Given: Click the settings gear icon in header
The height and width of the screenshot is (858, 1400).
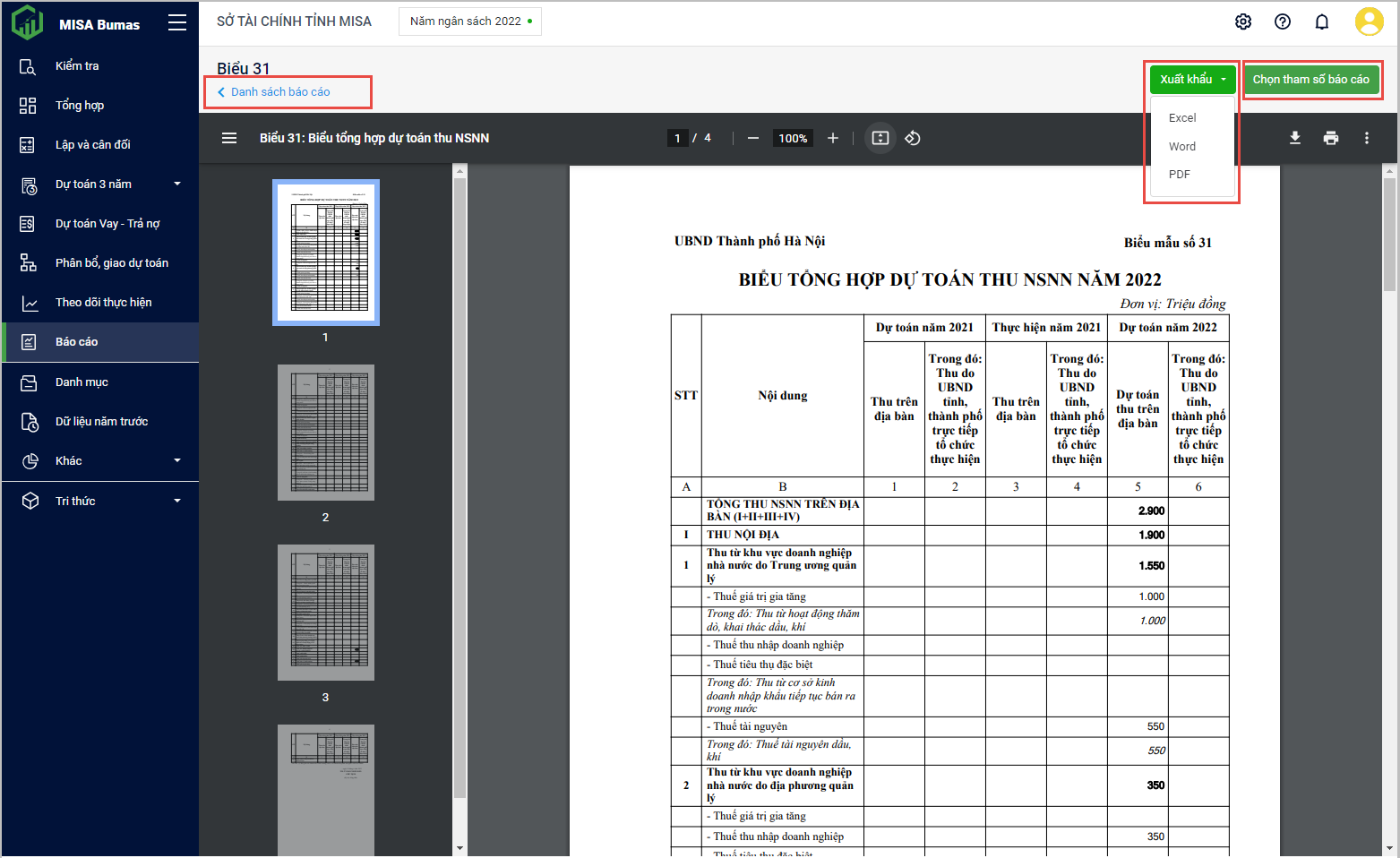Looking at the screenshot, I should tap(1242, 21).
